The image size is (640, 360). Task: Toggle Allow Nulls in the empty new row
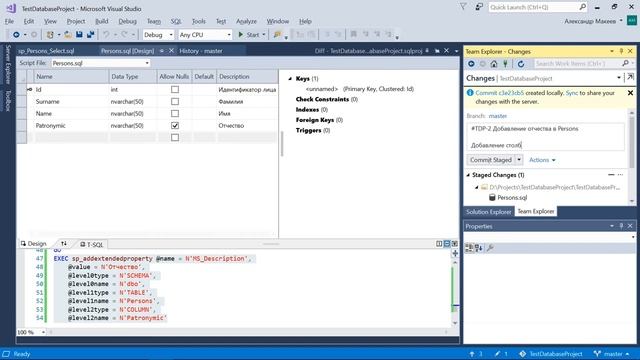pos(175,138)
